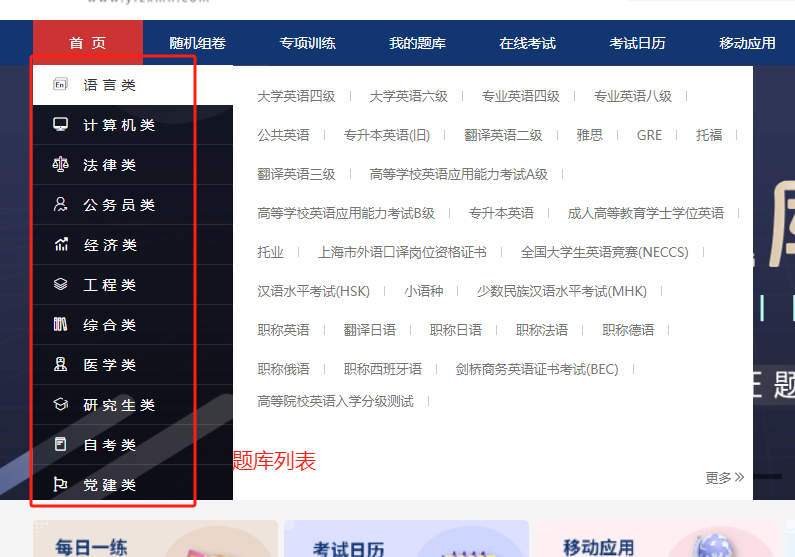The width and height of the screenshot is (795, 557).
Task: Select the 经济类 category label
Action: (110, 245)
